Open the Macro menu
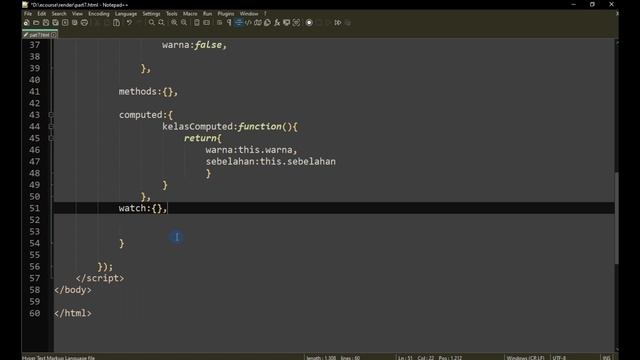The height and width of the screenshot is (360, 640). (x=190, y=14)
